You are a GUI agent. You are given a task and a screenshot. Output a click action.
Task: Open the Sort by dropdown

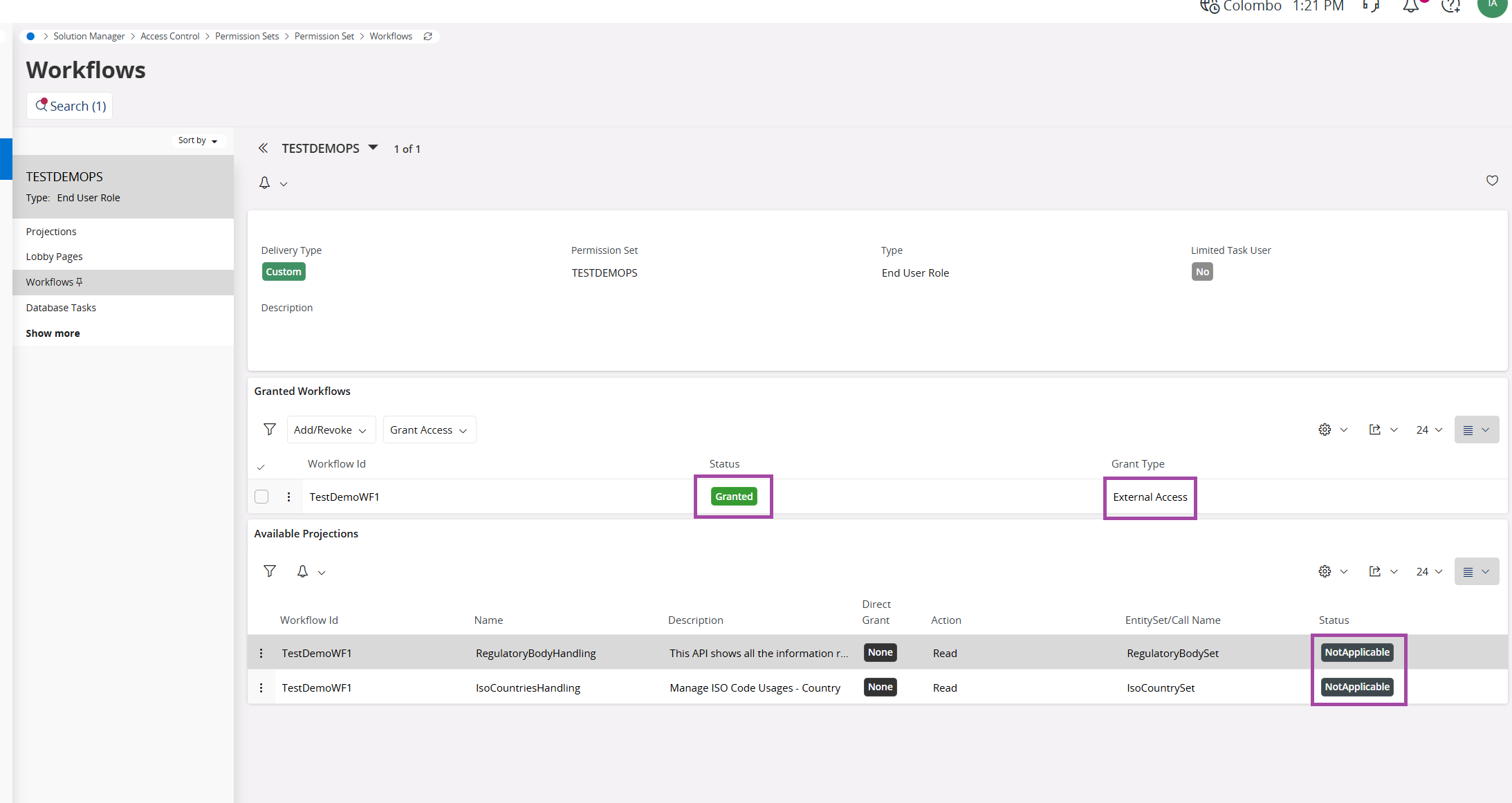pos(197,140)
